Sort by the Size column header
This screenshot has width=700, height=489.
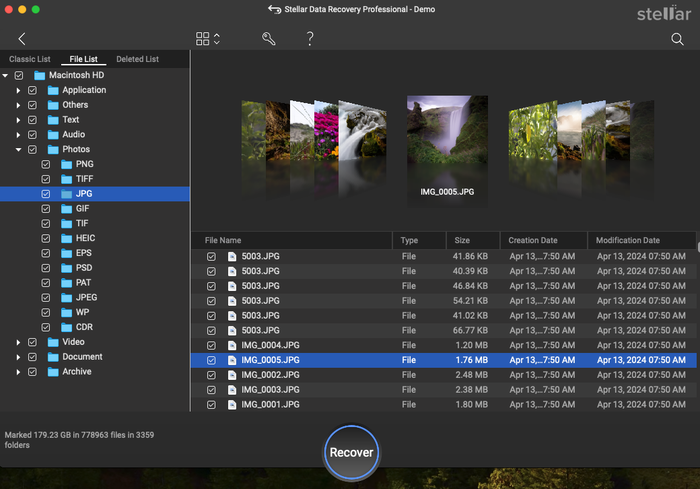(x=473, y=240)
